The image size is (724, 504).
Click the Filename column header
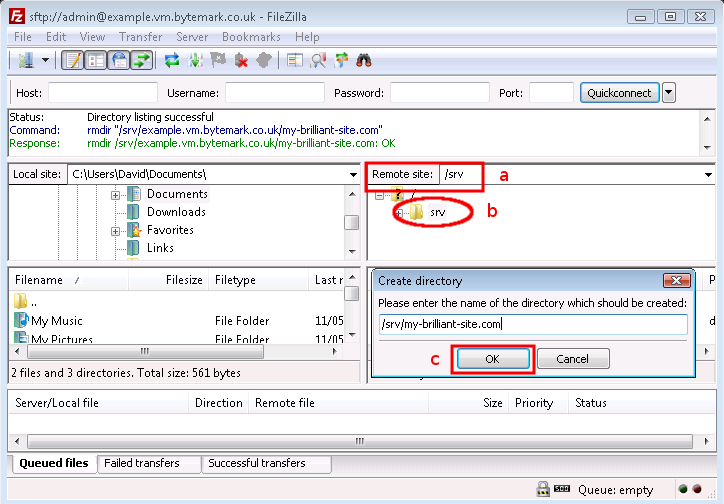(x=68, y=280)
